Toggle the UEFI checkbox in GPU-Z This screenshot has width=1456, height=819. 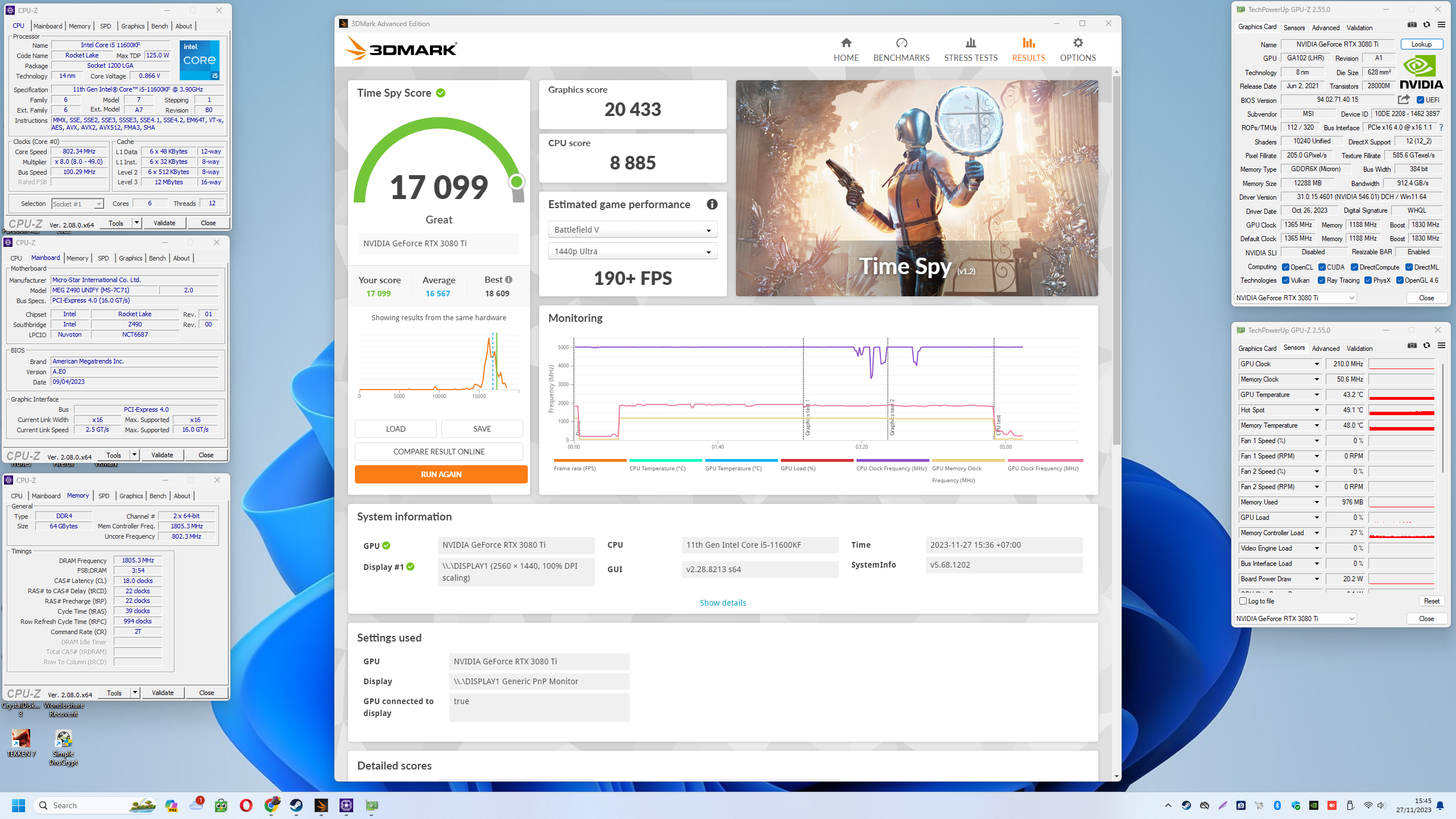tap(1420, 100)
